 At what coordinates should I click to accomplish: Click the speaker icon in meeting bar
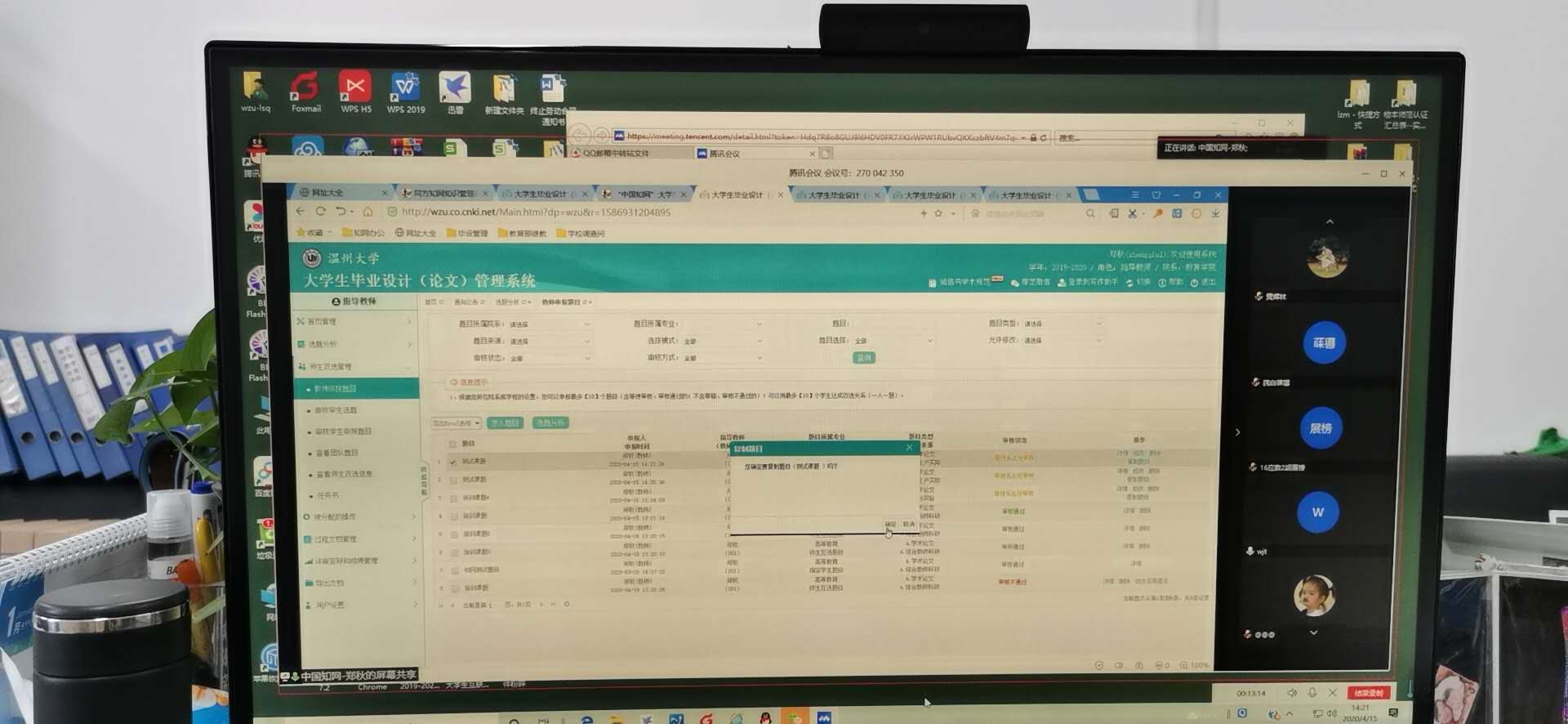(x=1292, y=692)
